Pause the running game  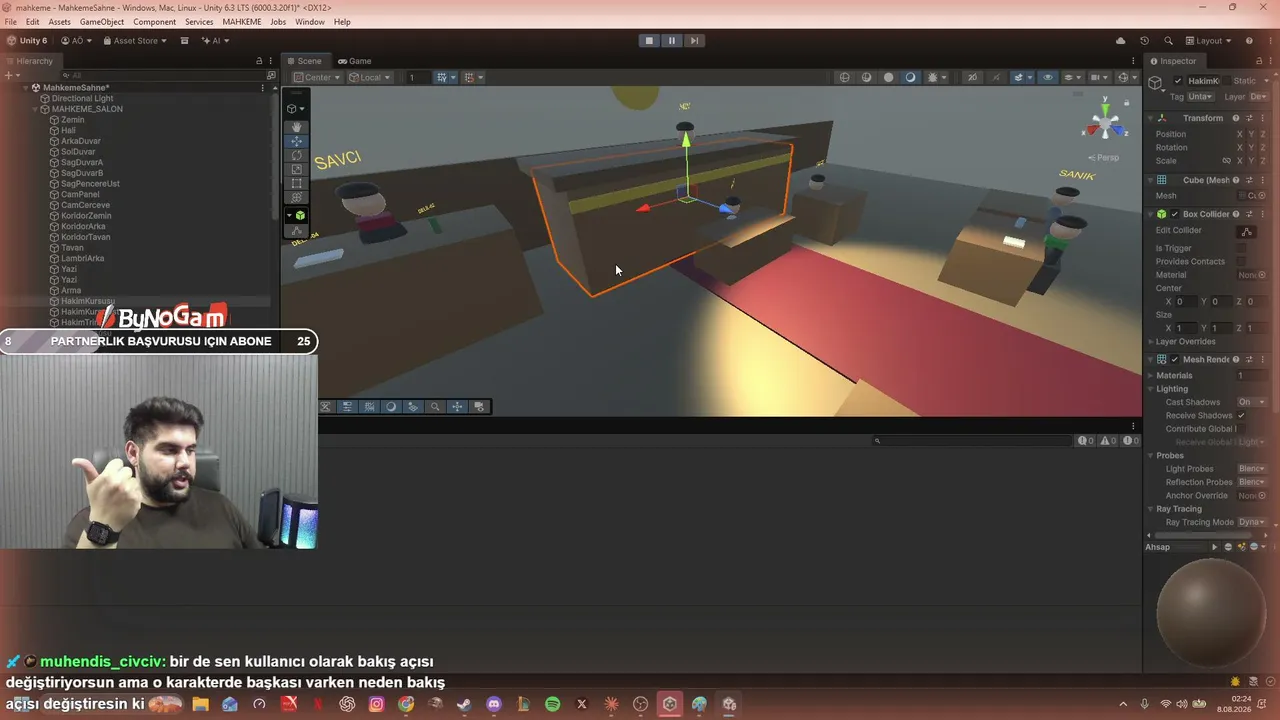coord(671,41)
